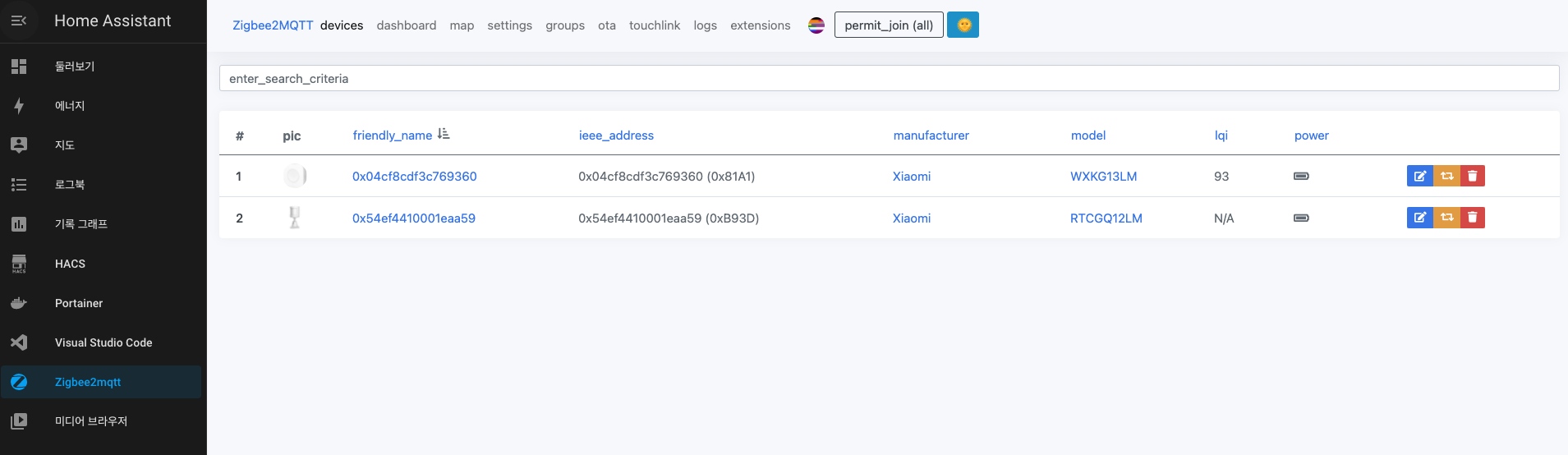Sort table by friendly_name column
The width and height of the screenshot is (1568, 455).
click(x=393, y=136)
